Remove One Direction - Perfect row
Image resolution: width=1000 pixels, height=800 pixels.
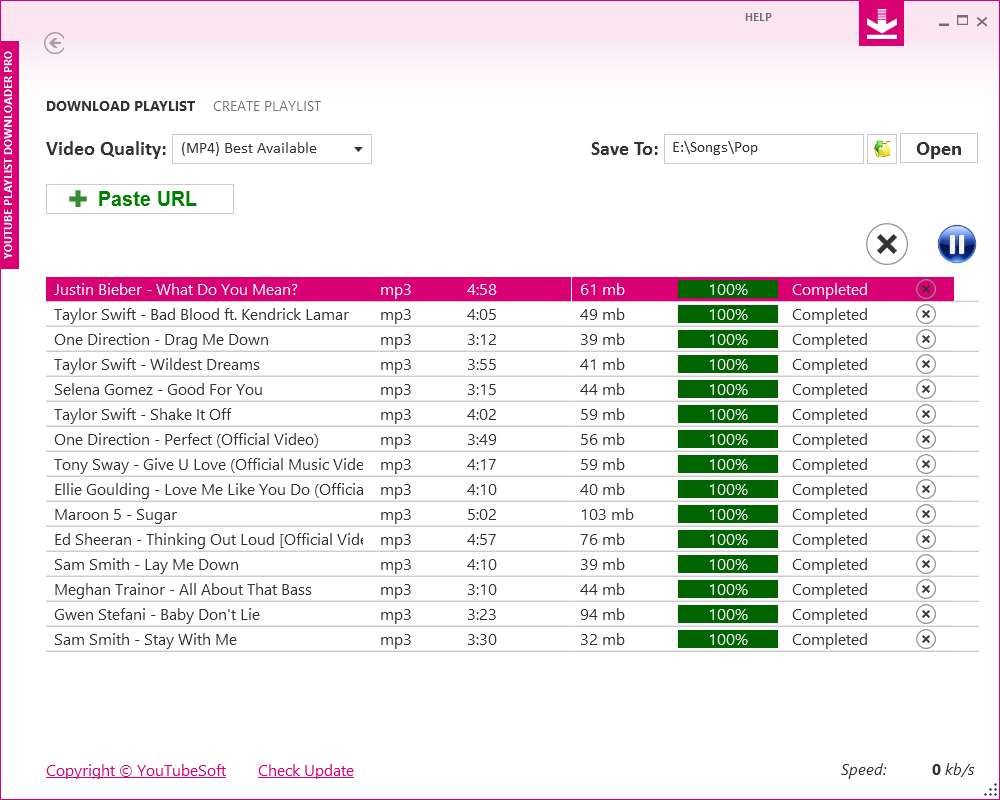(925, 439)
